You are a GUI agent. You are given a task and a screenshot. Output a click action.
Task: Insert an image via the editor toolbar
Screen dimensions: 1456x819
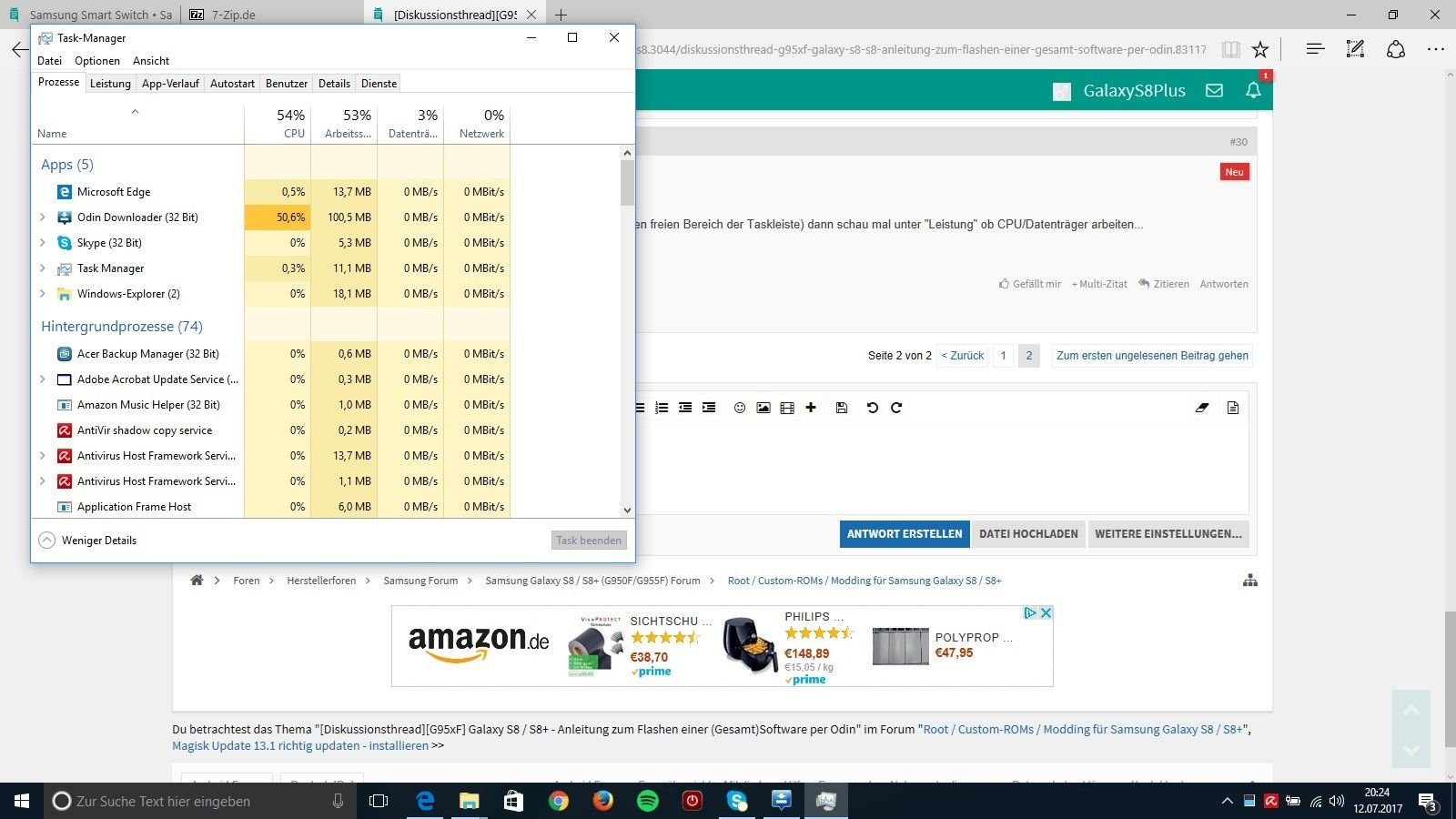[x=763, y=408]
